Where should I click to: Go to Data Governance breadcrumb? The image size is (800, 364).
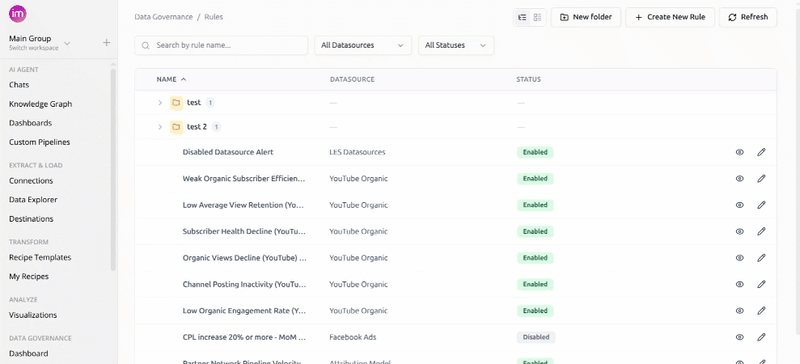(x=164, y=17)
